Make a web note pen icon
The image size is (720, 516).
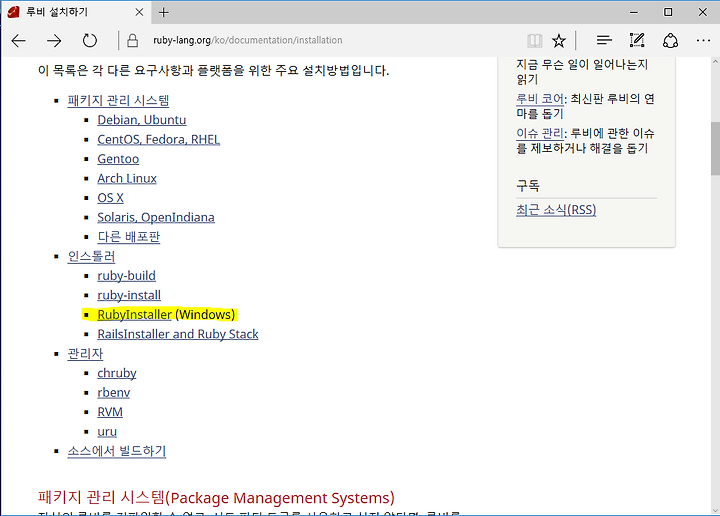[x=637, y=40]
